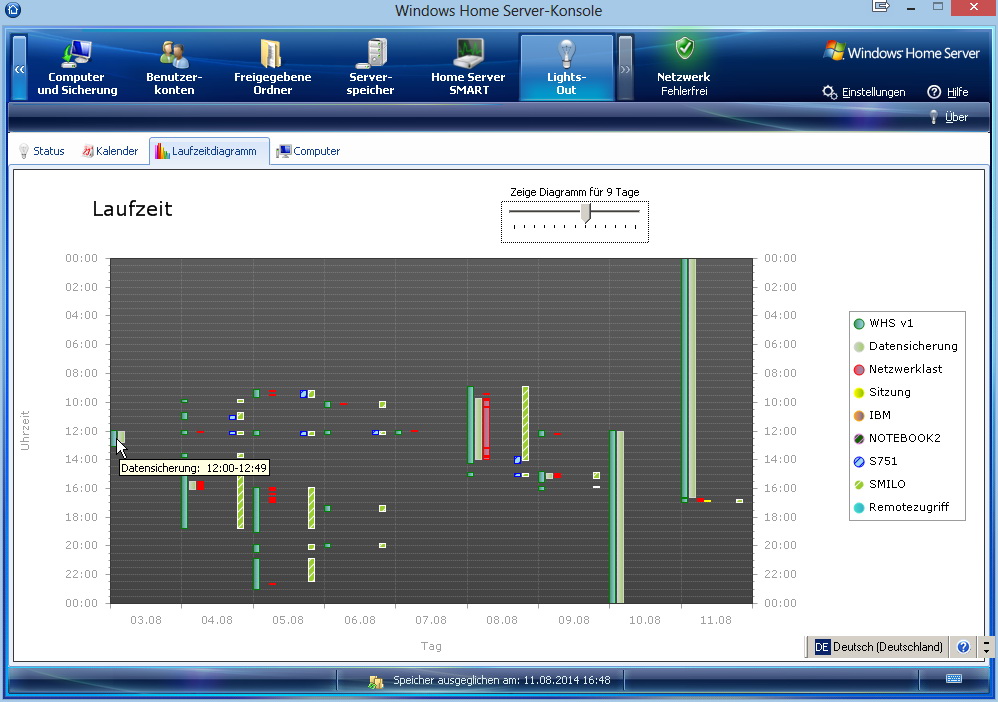Click Windows Home Server logo

[901, 53]
